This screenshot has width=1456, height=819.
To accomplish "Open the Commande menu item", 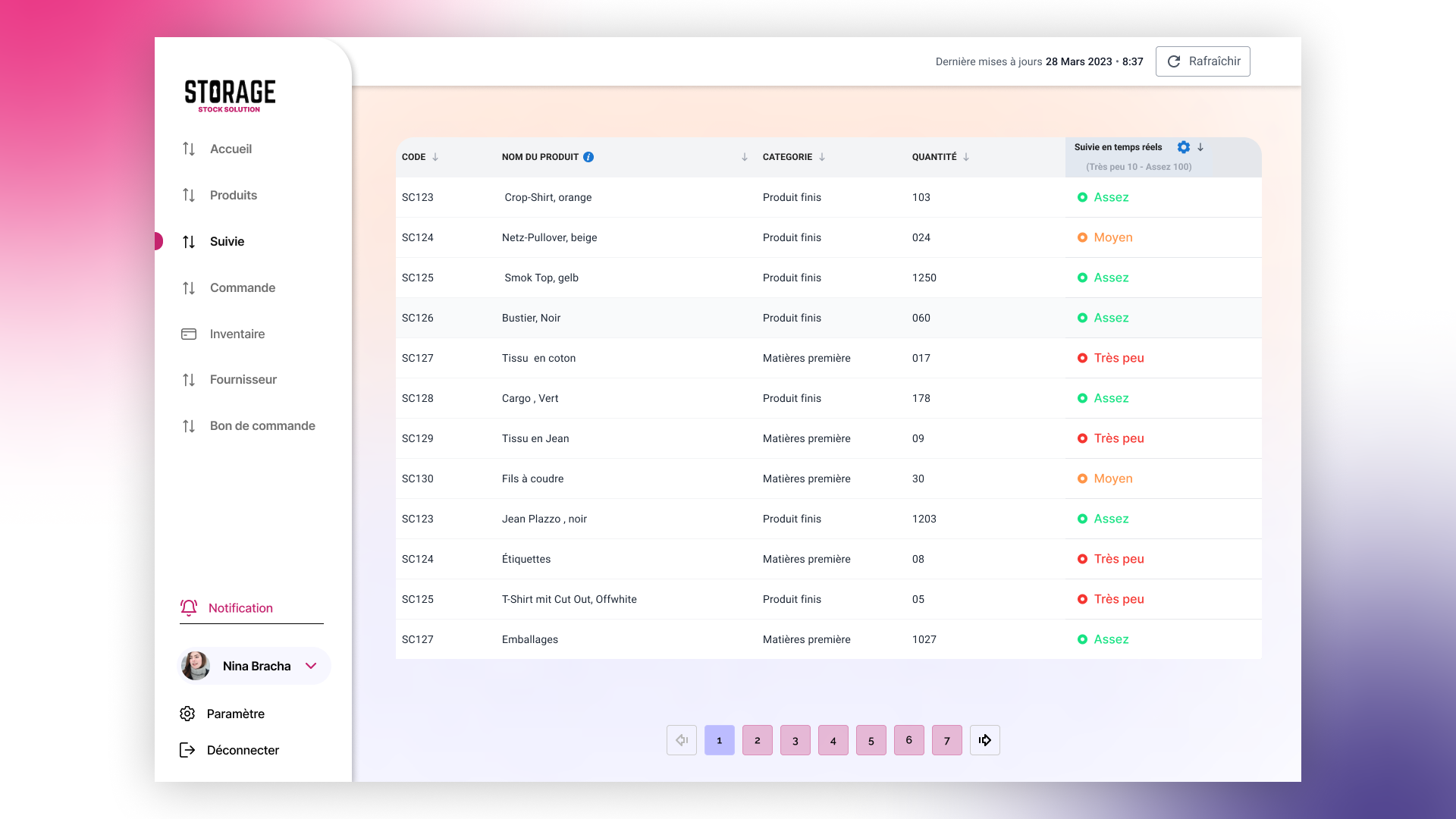I will click(x=243, y=287).
